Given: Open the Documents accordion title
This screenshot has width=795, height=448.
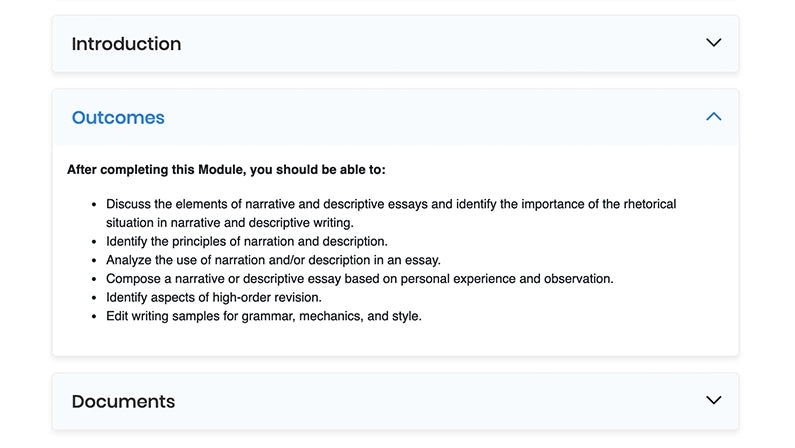Looking at the screenshot, I should [123, 402].
